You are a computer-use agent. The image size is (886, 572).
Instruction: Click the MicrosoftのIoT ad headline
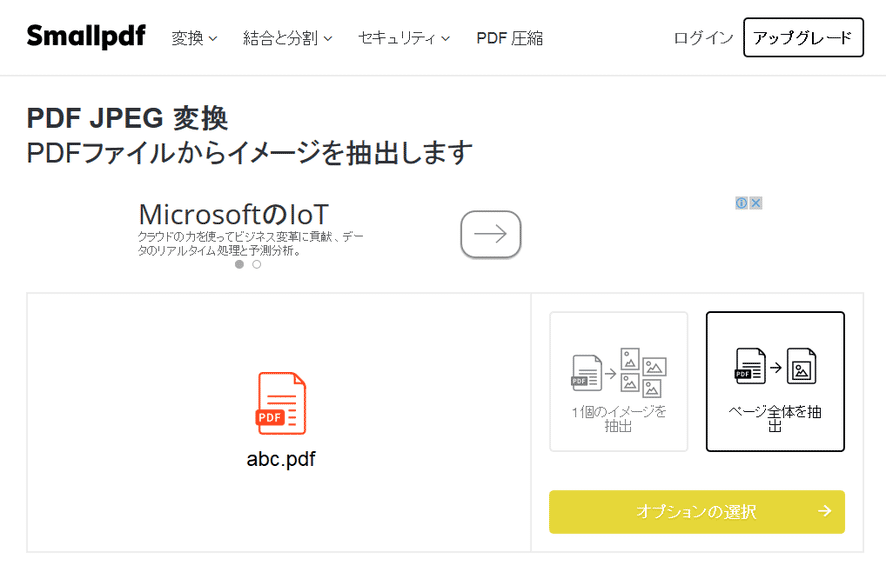(x=233, y=215)
